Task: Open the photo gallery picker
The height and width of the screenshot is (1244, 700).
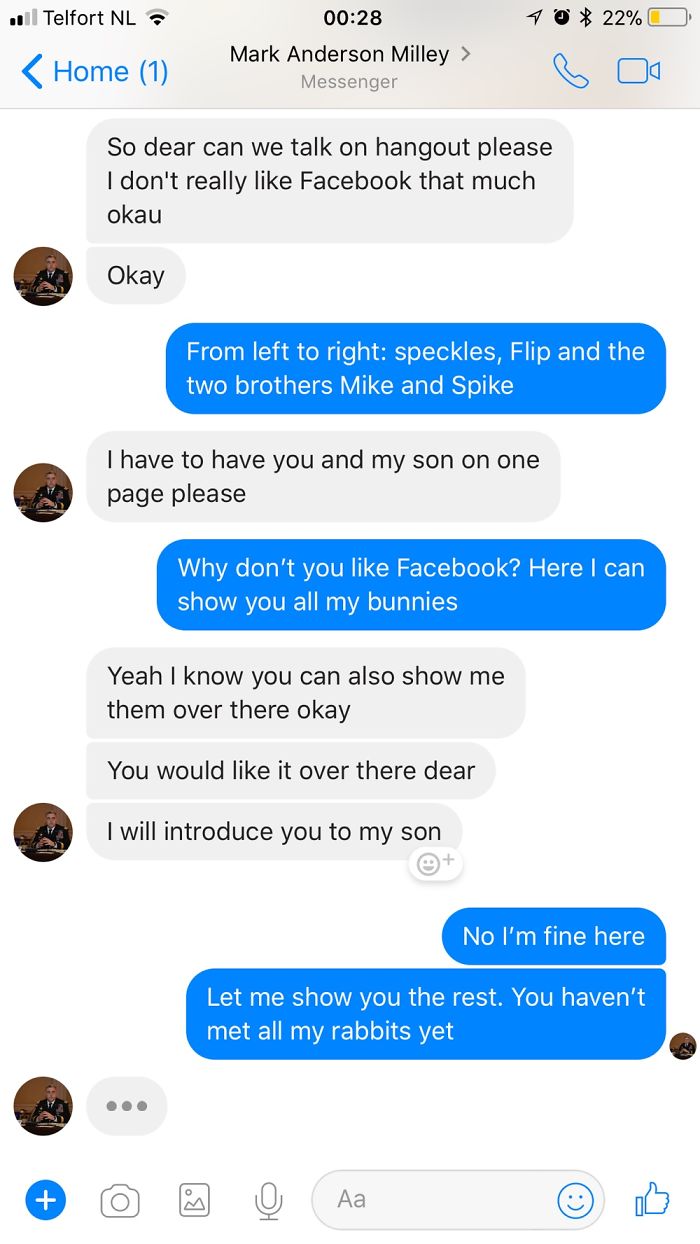Action: 194,1199
